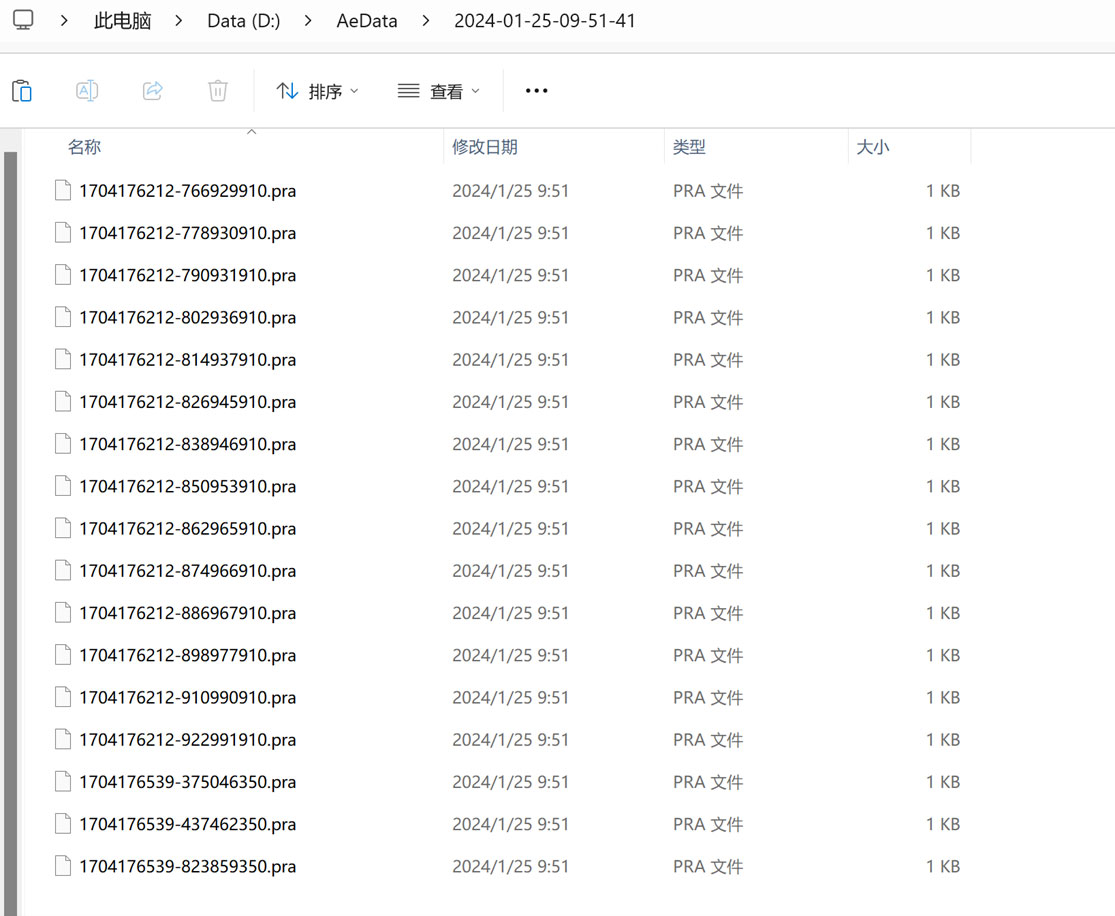Navigate to AeData in the address bar

click(x=367, y=21)
